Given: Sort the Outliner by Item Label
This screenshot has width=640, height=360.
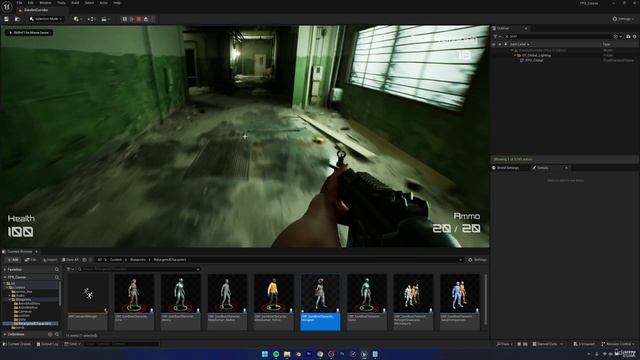Looking at the screenshot, I should pyautogui.click(x=519, y=44).
